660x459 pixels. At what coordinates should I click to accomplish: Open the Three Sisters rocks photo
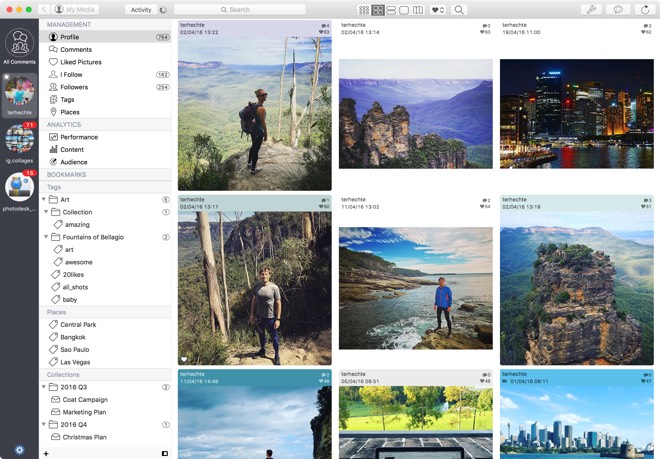(x=416, y=114)
